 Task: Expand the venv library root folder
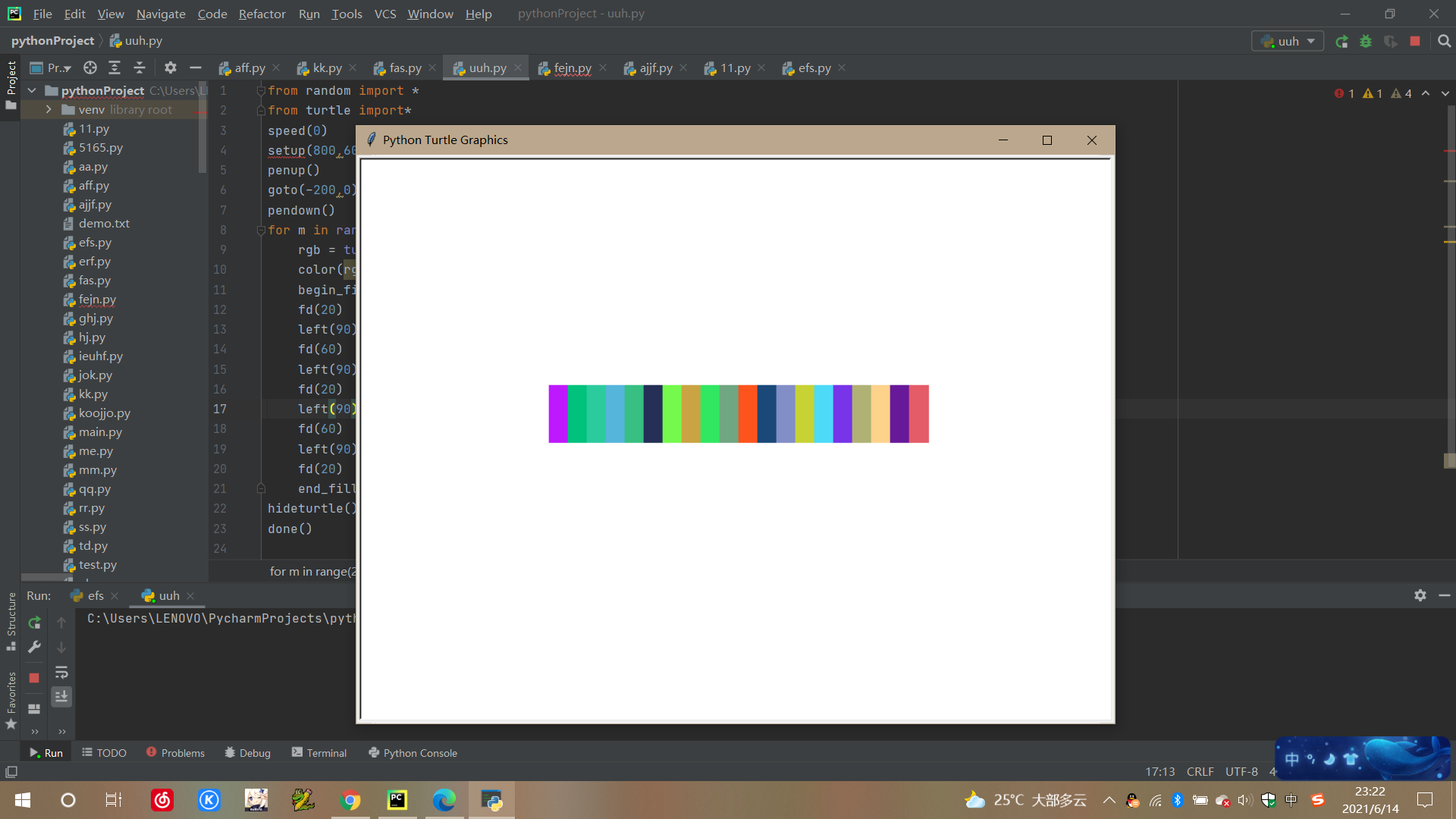click(49, 110)
